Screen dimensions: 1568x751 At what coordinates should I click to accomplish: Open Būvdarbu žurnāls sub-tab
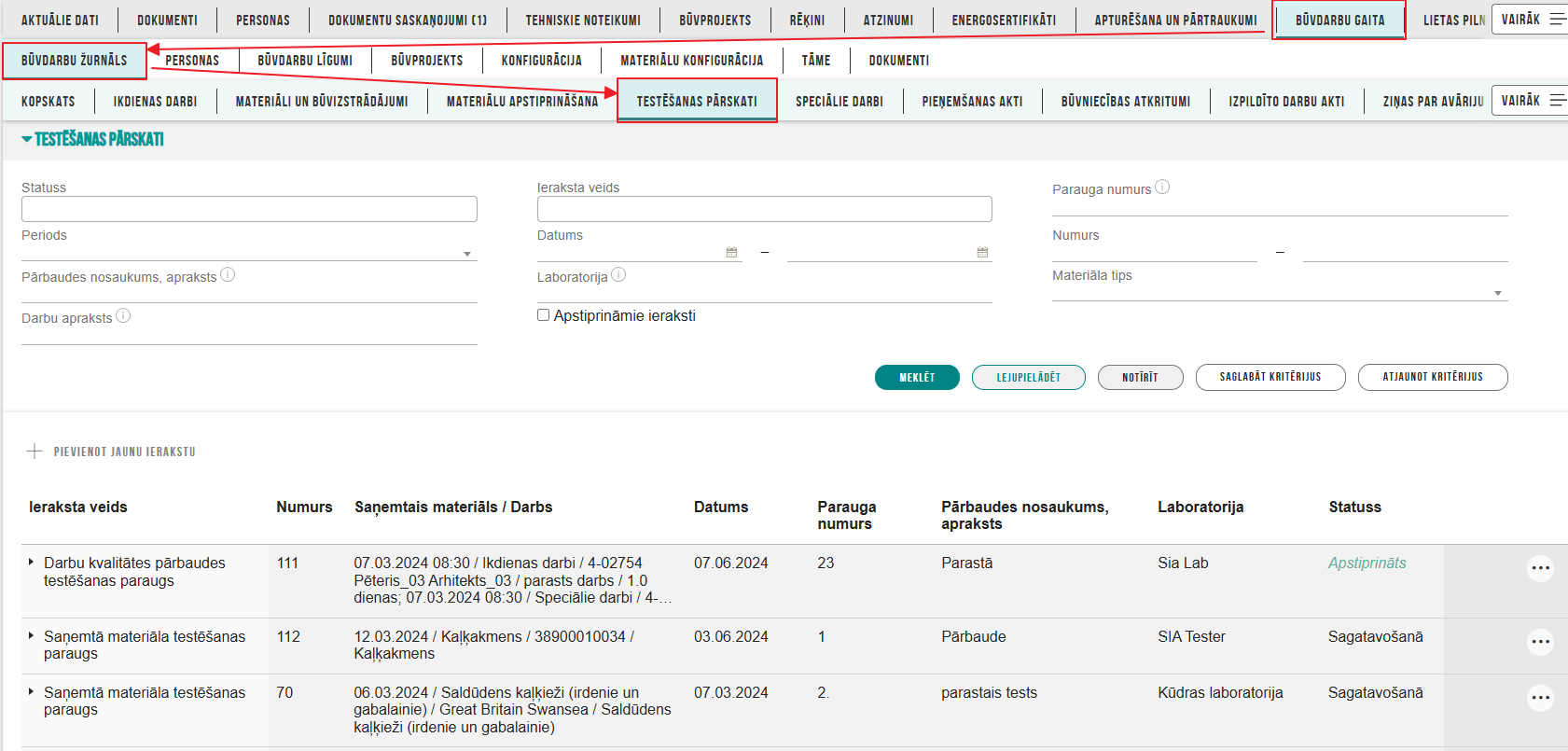click(x=75, y=61)
